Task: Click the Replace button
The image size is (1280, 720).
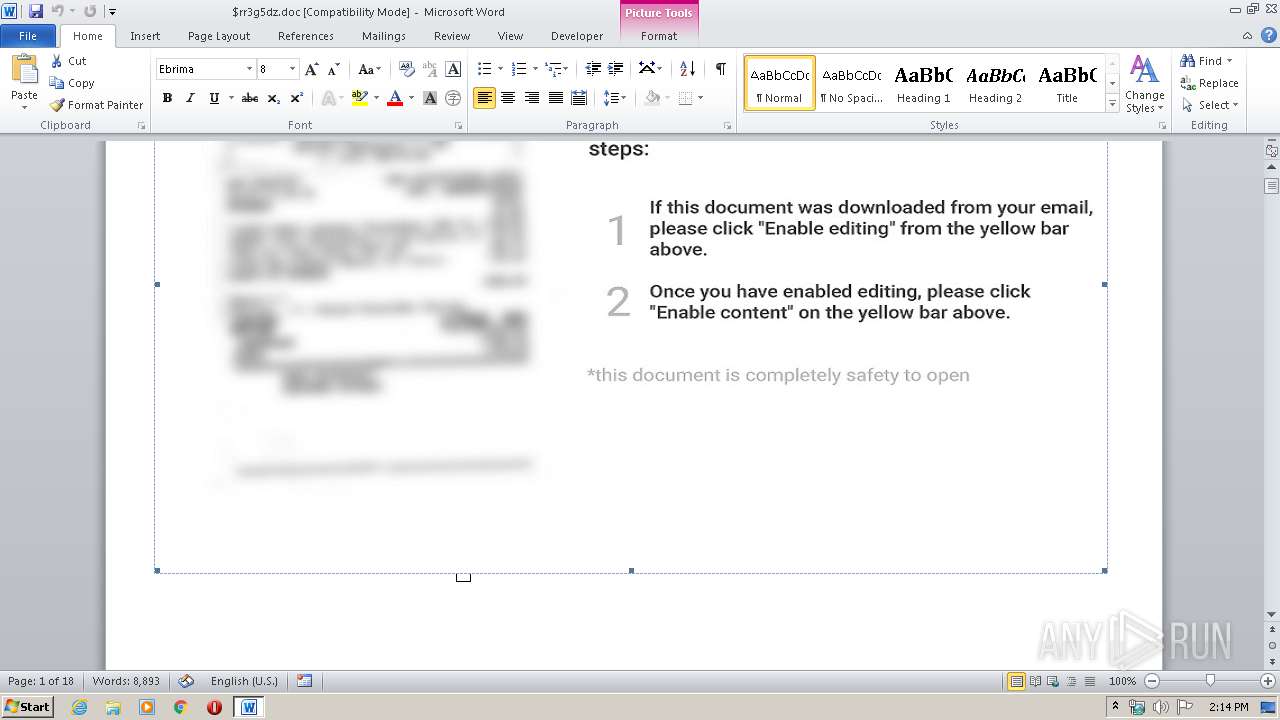Action: click(1210, 83)
